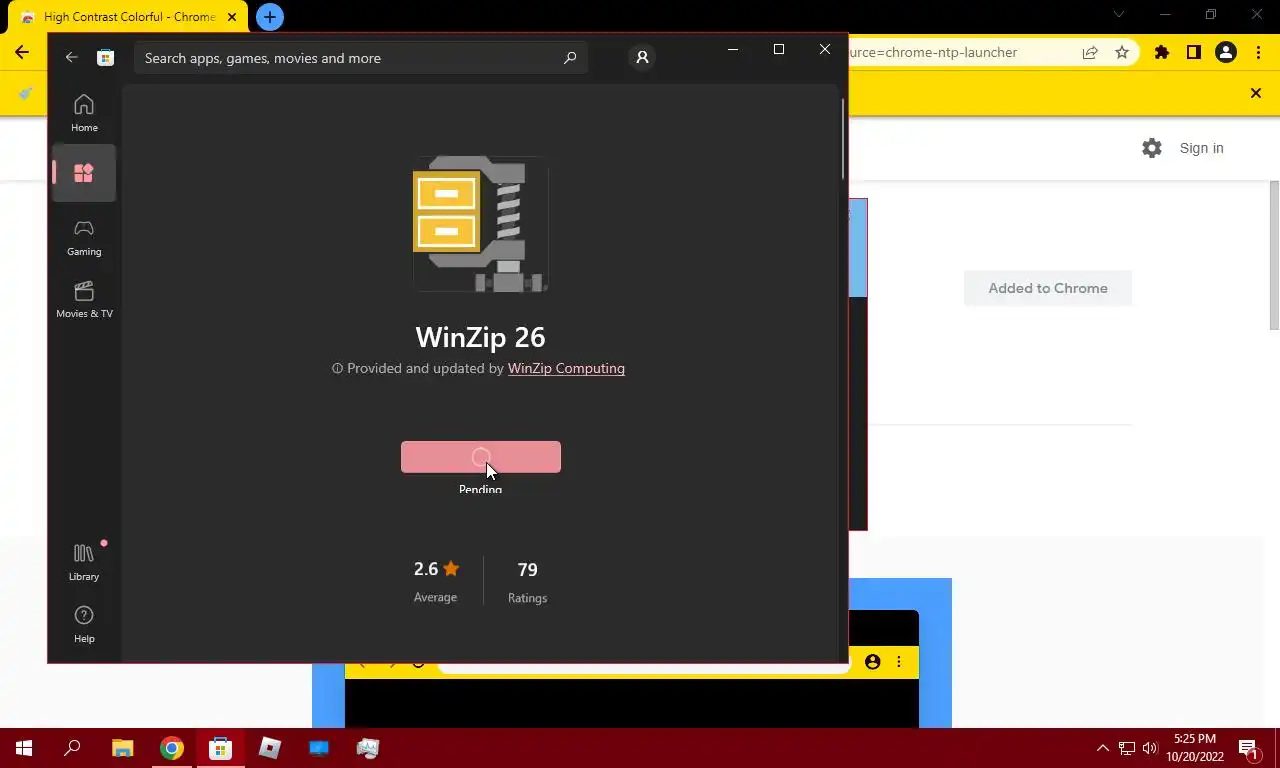Image resolution: width=1280 pixels, height=768 pixels.
Task: Switch to Microsoft Store in taskbar
Action: point(220,748)
